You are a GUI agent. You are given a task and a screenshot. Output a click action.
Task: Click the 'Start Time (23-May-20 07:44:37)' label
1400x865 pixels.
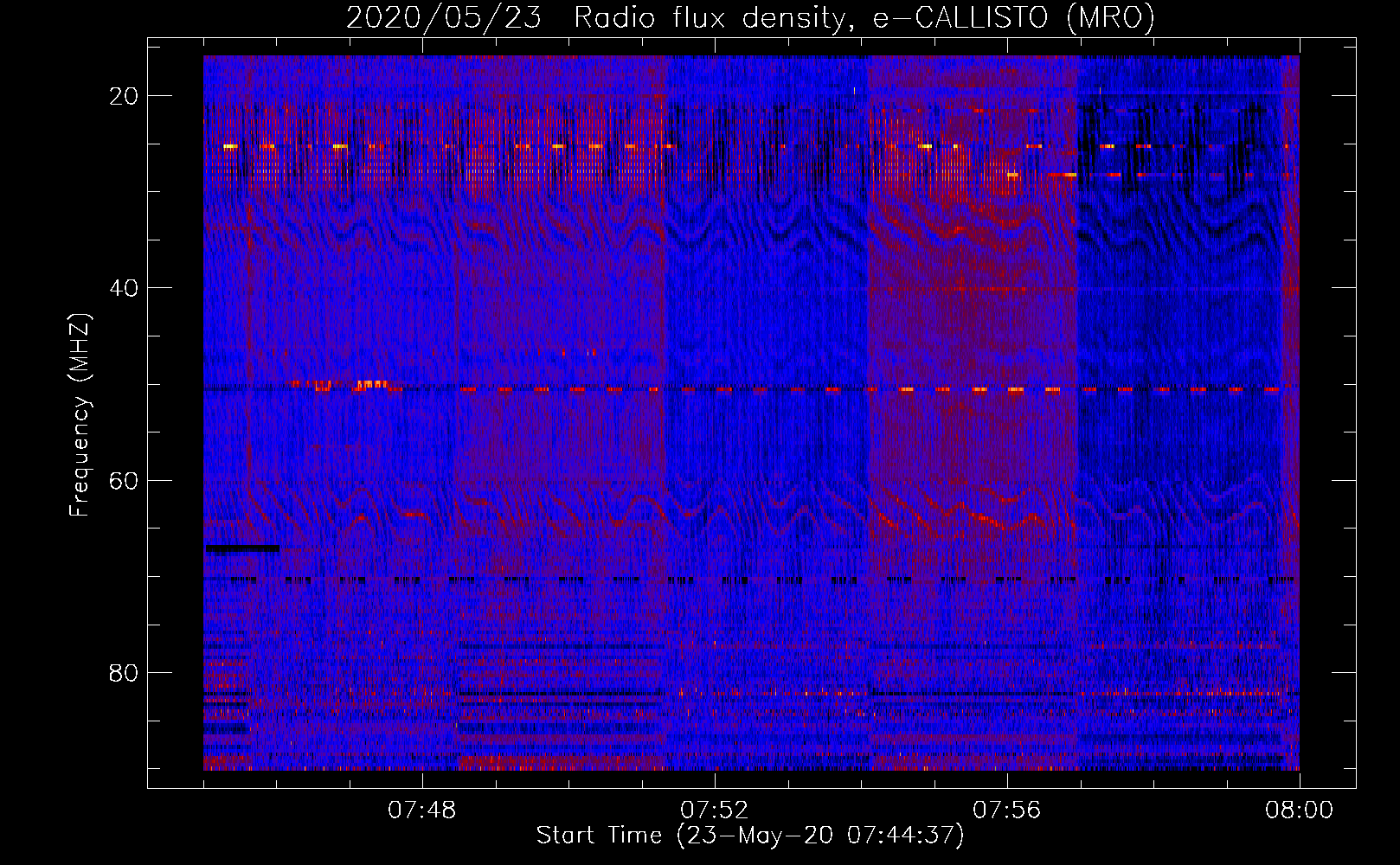[x=750, y=836]
